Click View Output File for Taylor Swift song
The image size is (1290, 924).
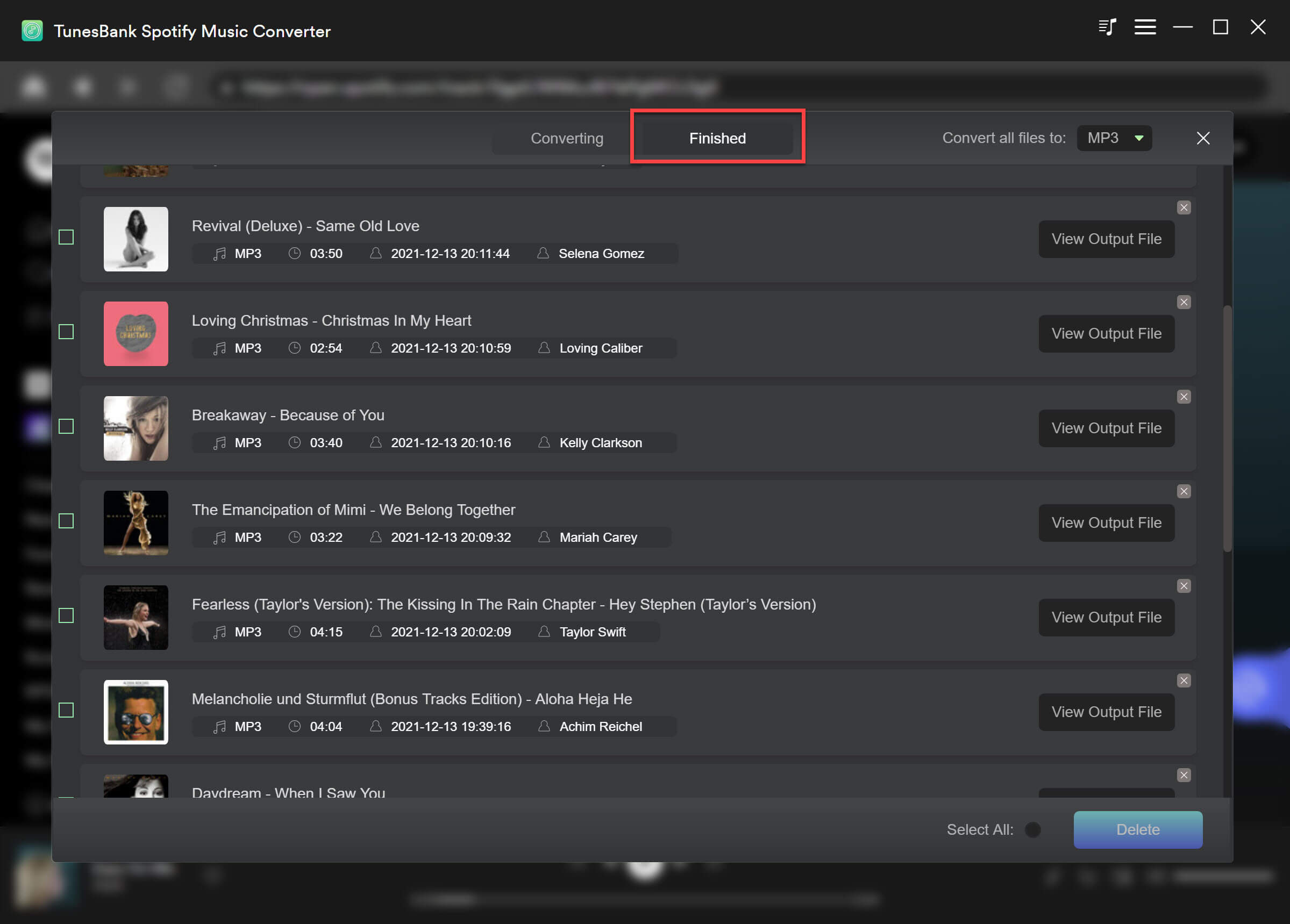1106,616
